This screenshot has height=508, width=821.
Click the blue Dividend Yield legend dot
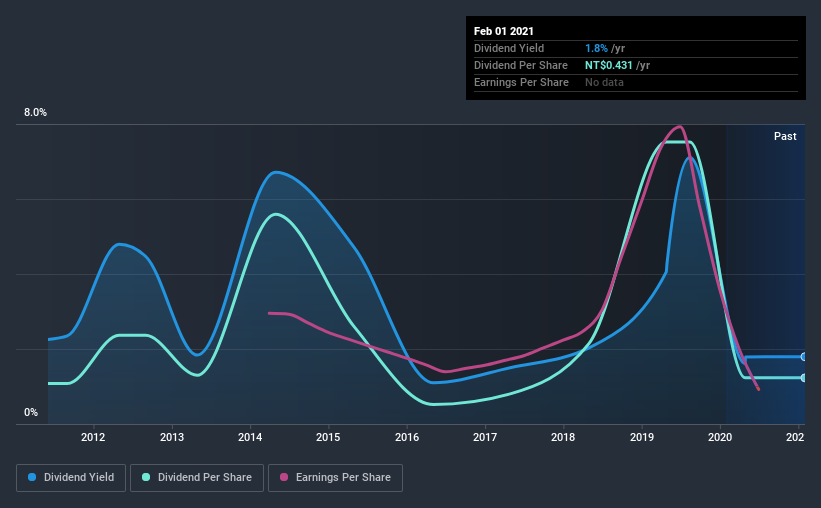[x=32, y=477]
